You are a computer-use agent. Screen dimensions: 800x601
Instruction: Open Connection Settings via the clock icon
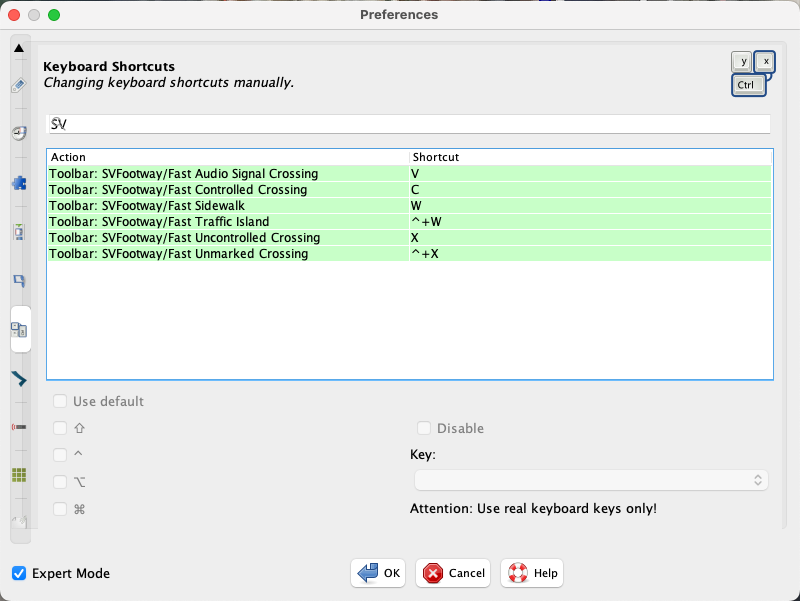[18, 132]
